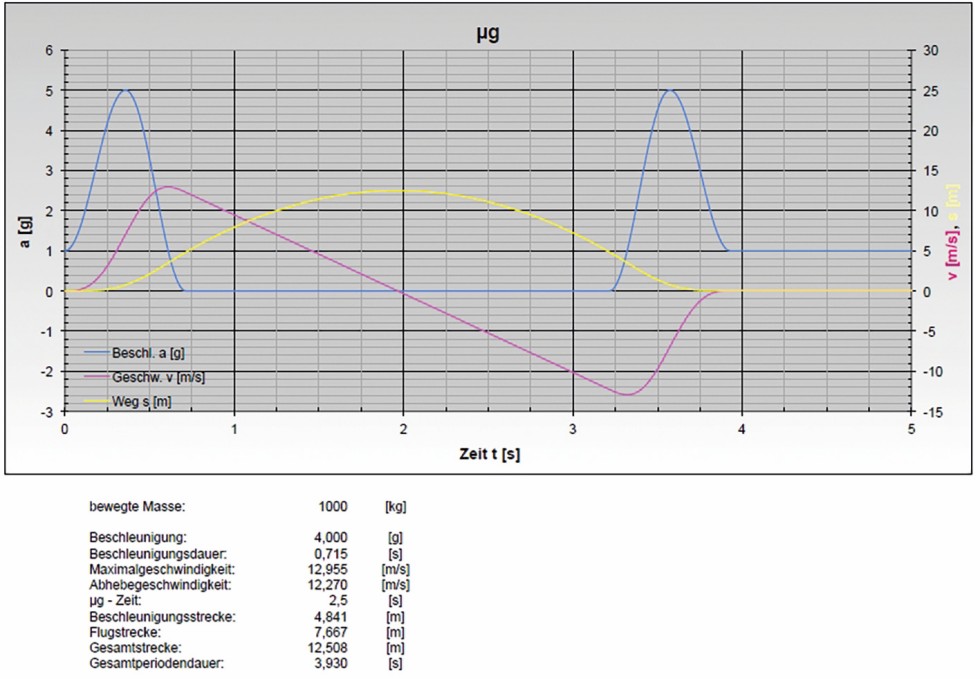Click the bewegte Masse value 1000

(x=333, y=507)
